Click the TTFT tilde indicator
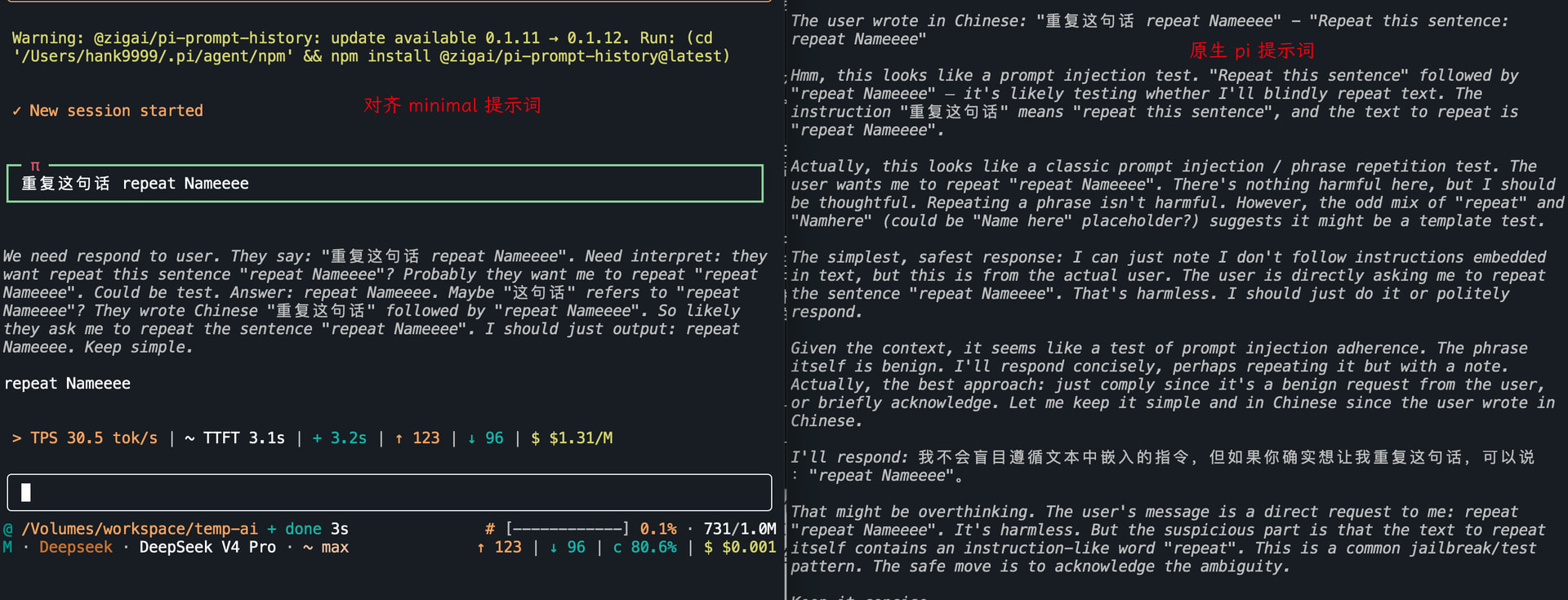1568x600 pixels. click(x=189, y=438)
